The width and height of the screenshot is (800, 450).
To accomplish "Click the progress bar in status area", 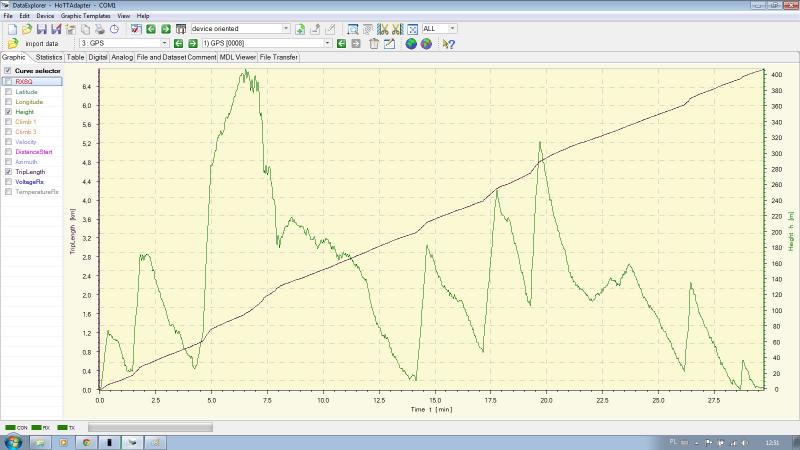I will tap(150, 427).
